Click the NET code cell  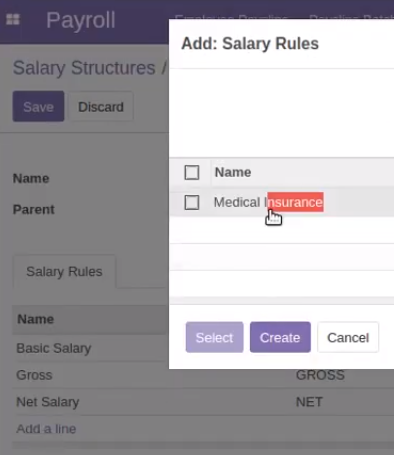pyautogui.click(x=309, y=402)
